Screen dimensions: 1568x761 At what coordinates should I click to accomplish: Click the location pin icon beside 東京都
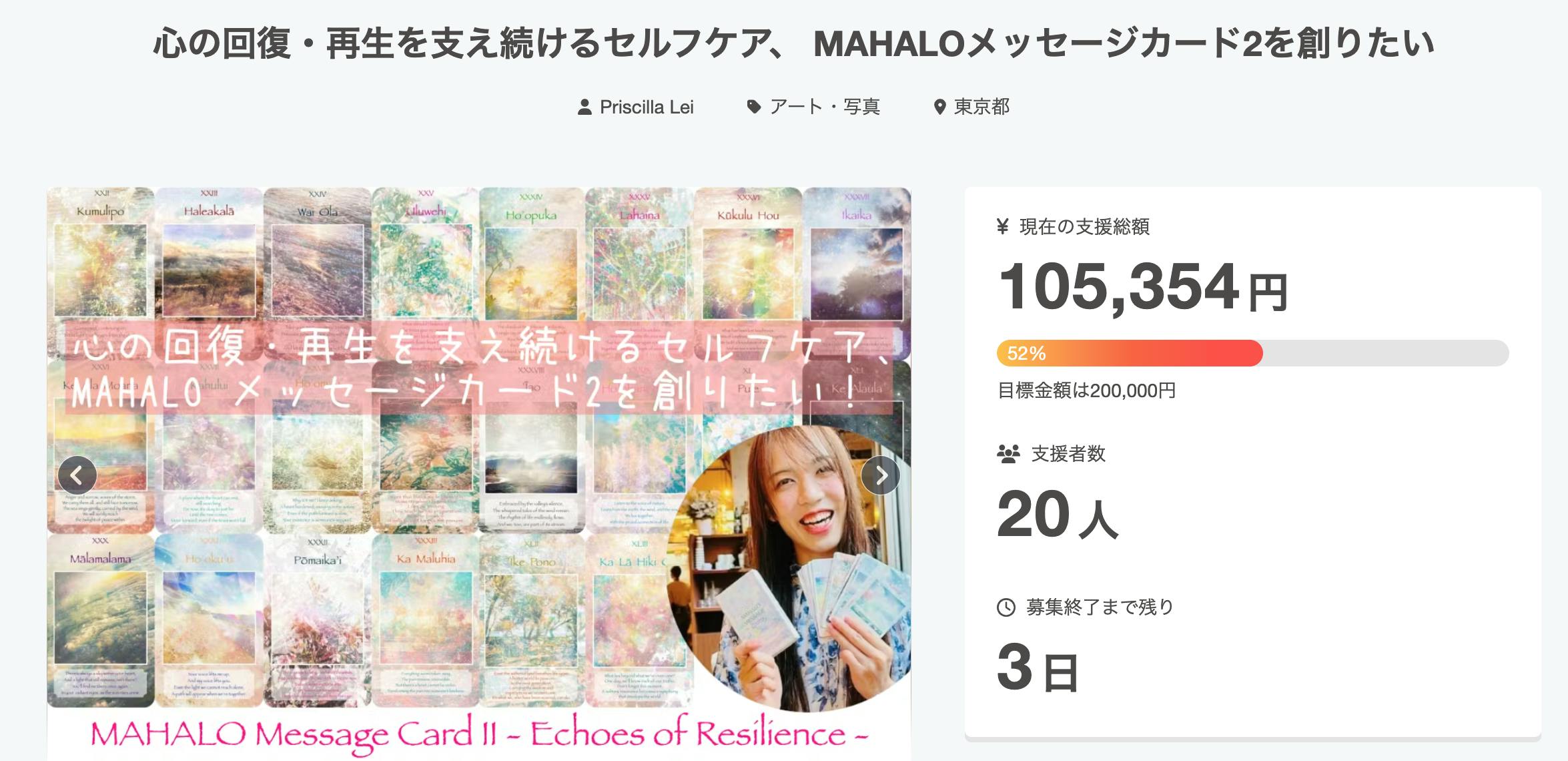pos(939,107)
